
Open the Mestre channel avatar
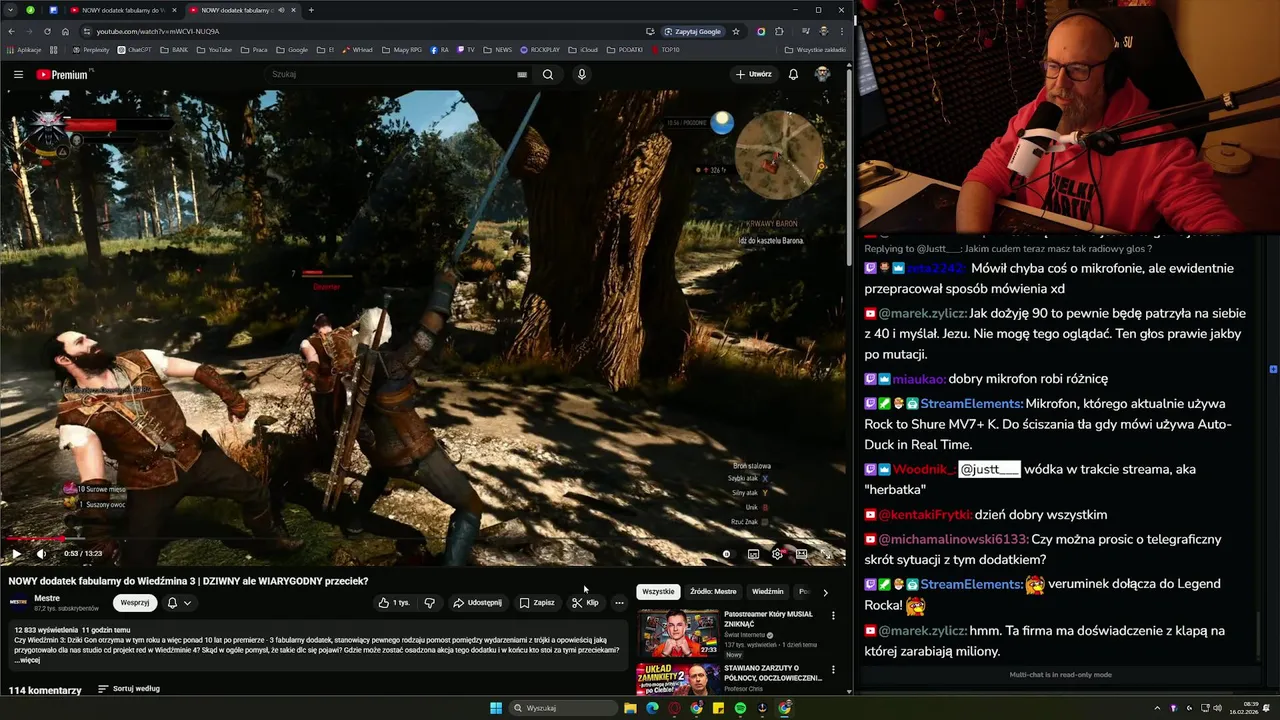(x=18, y=602)
